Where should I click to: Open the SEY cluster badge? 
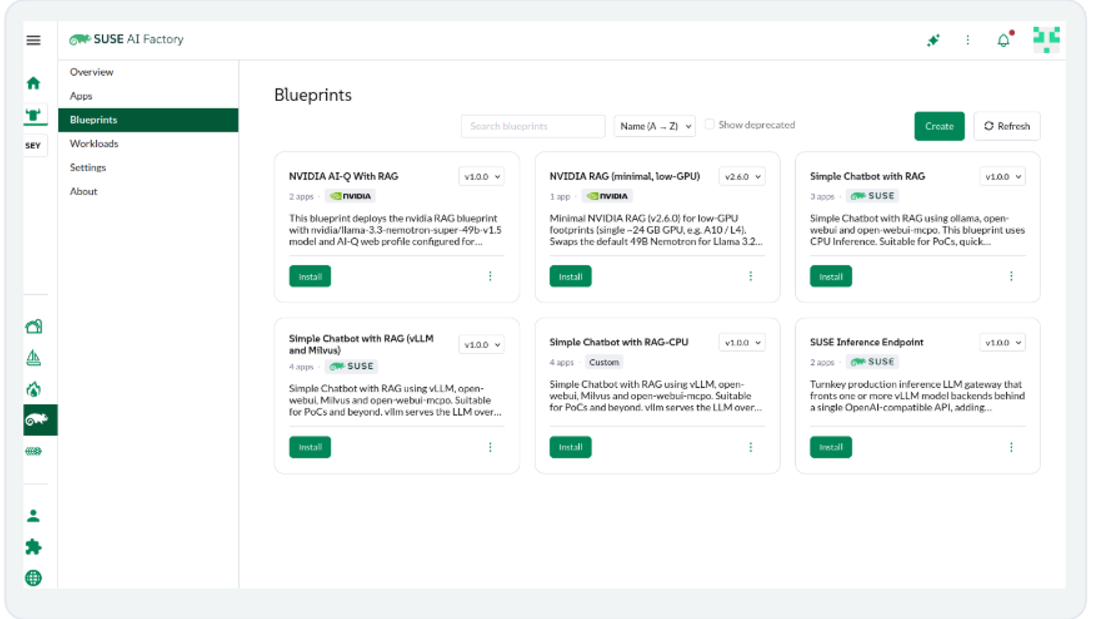coord(33,146)
